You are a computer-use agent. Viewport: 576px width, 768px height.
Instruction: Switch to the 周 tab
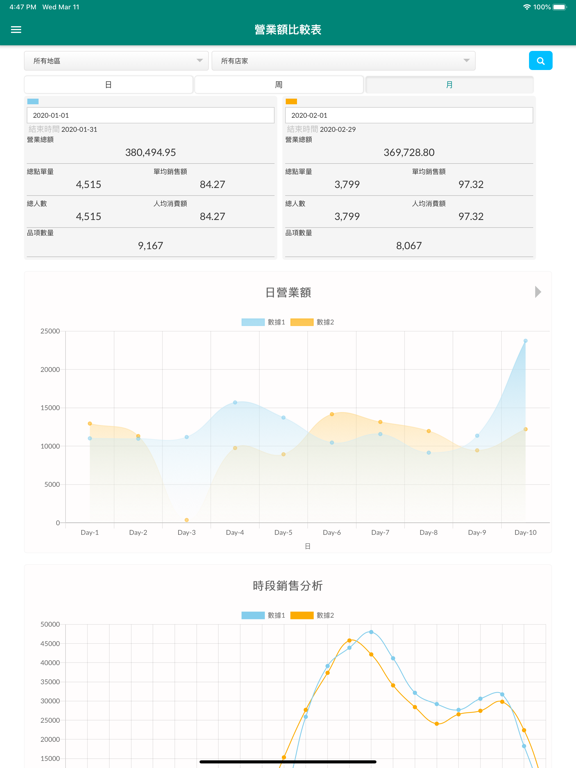pyautogui.click(x=279, y=85)
